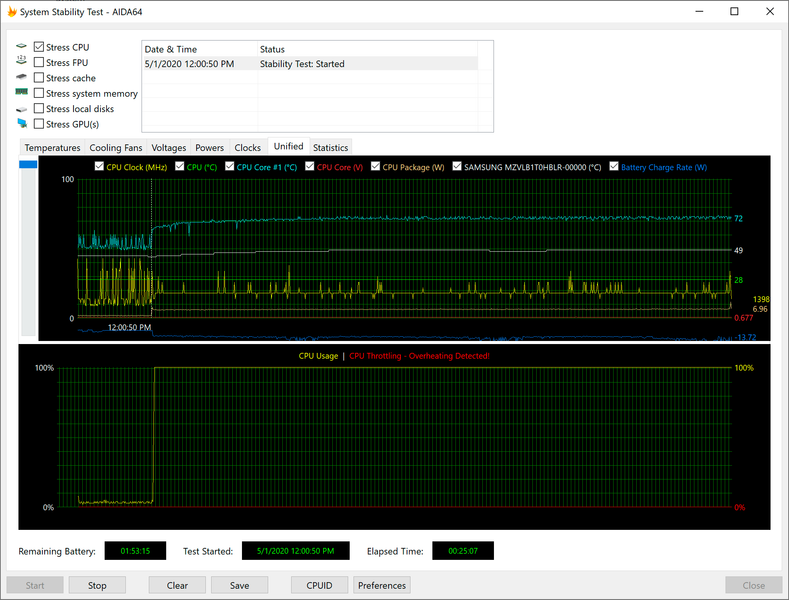
Task: Click the CPU chip icon beside Stress CPU
Action: click(x=21, y=46)
